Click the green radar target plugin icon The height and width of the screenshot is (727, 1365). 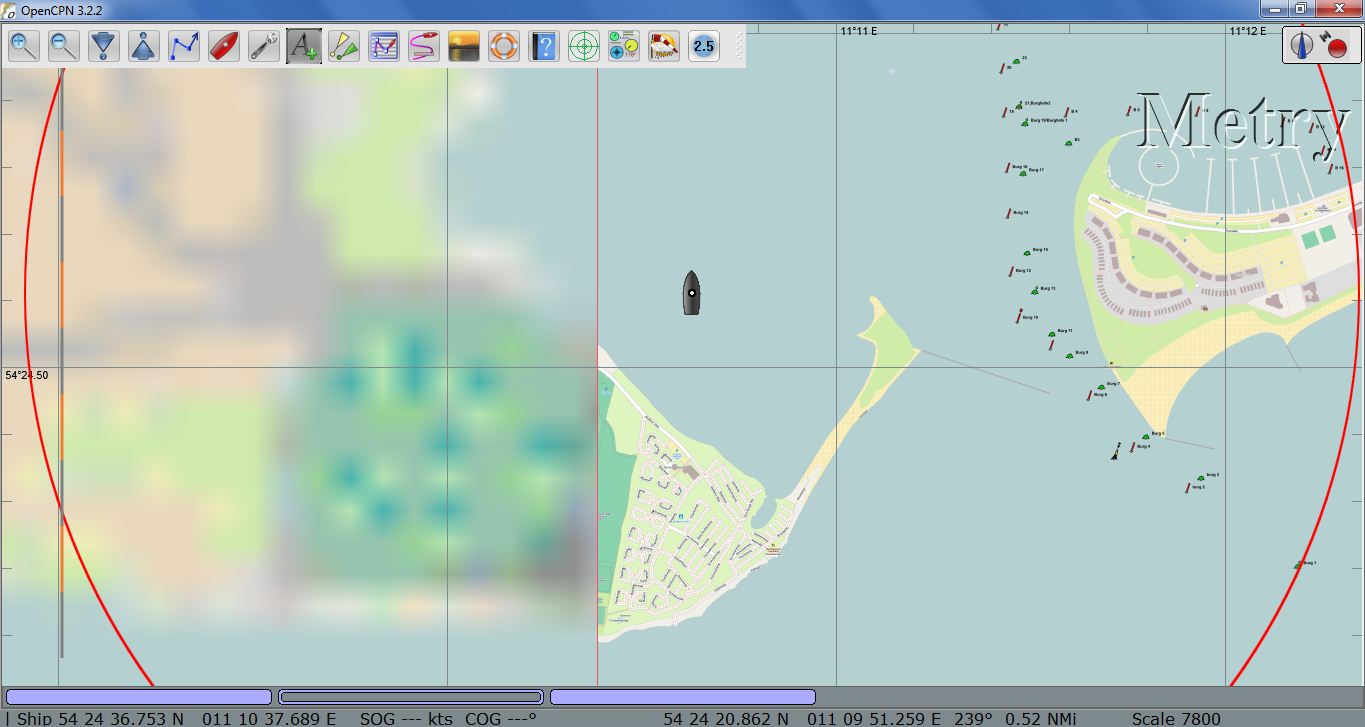click(584, 46)
